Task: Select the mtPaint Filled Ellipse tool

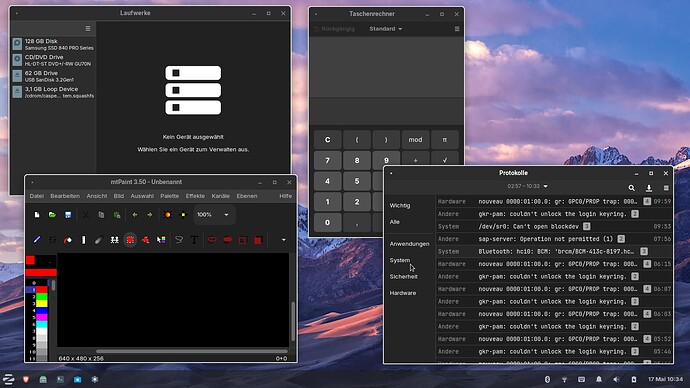Action: tap(228, 240)
